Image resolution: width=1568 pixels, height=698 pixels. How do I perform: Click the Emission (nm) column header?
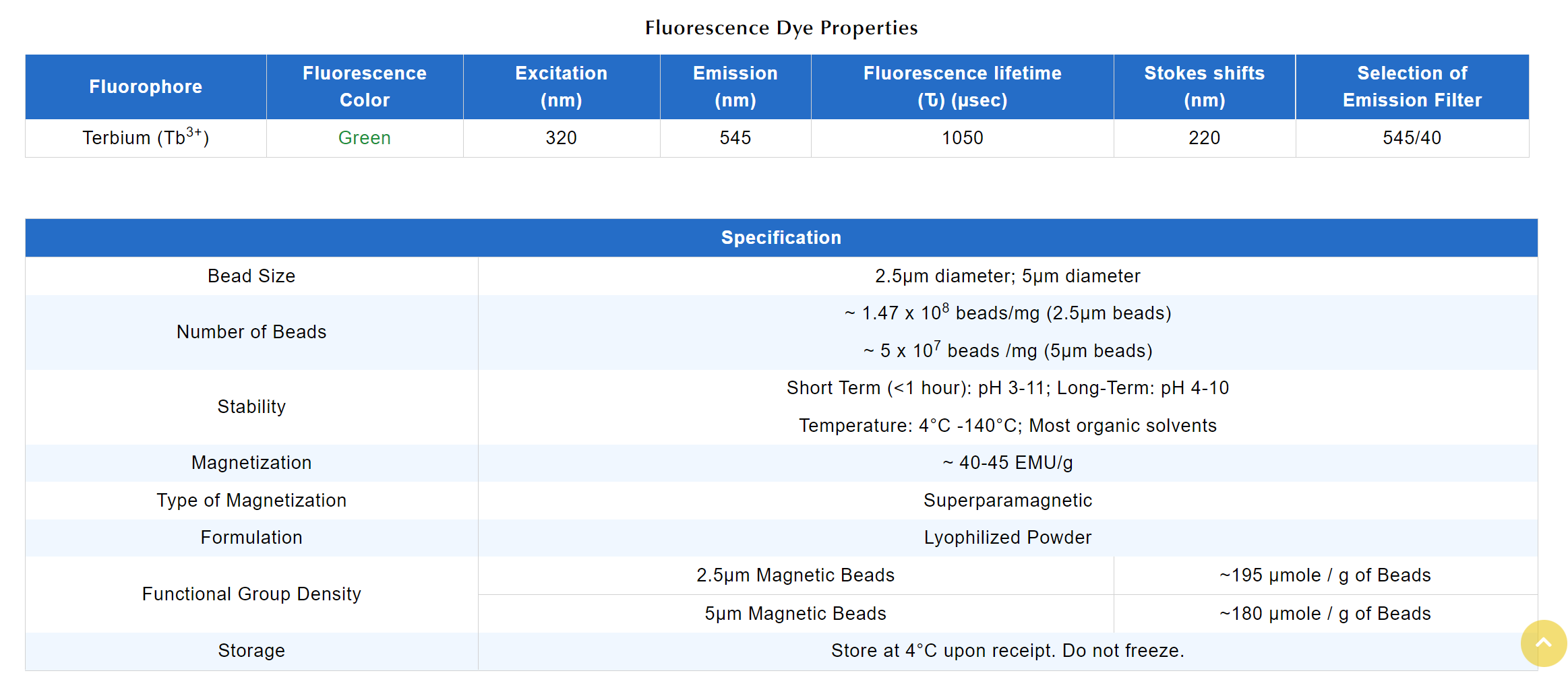735,87
